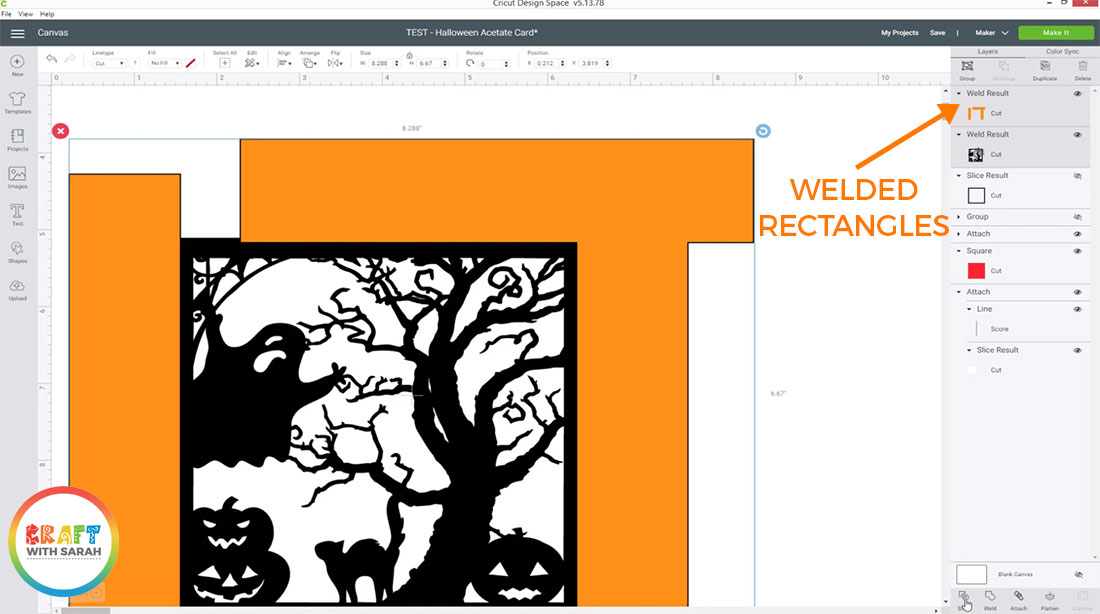Open the Align dropdown
1100x614 pixels.
(x=283, y=63)
